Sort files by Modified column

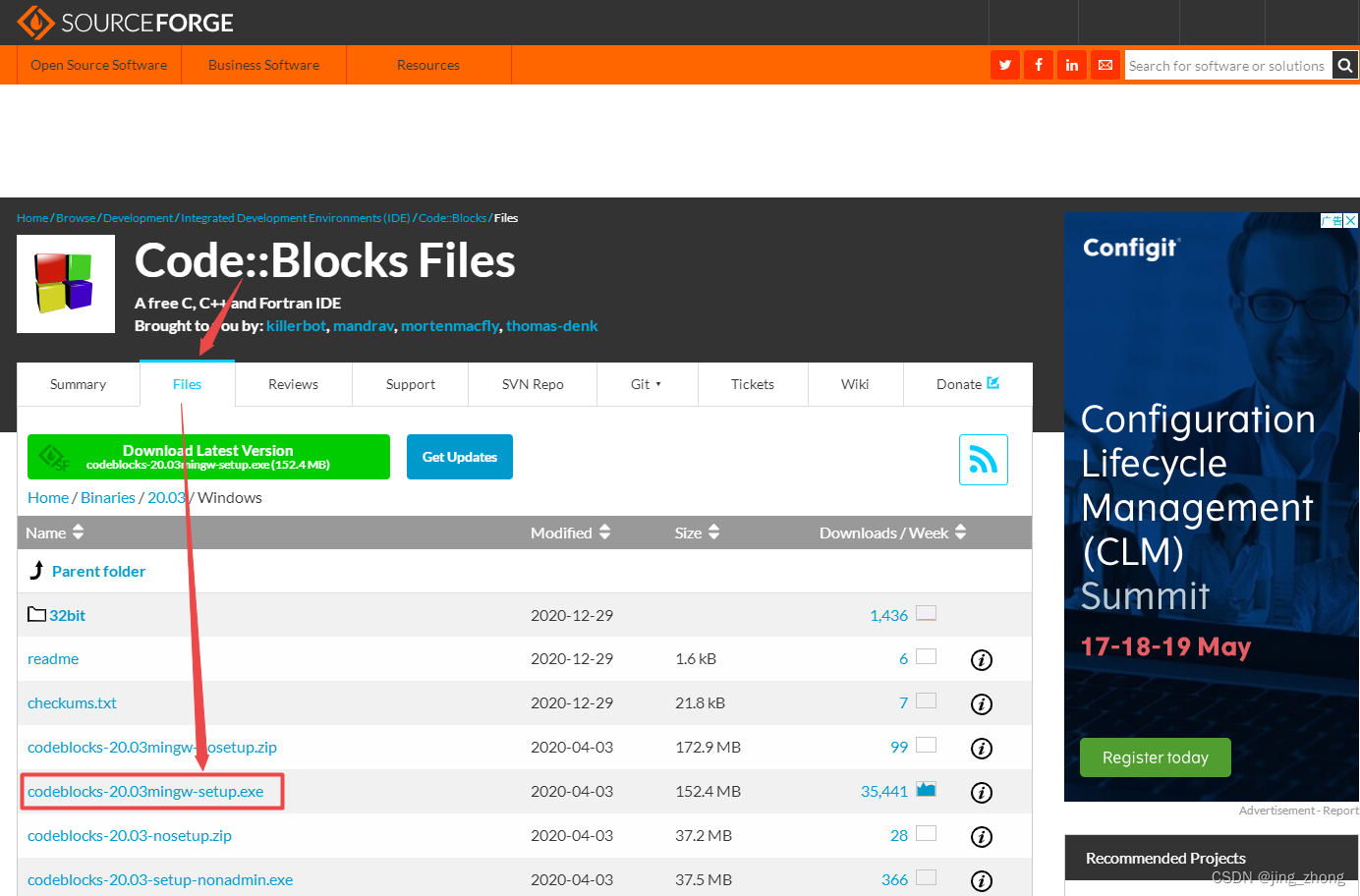point(571,532)
